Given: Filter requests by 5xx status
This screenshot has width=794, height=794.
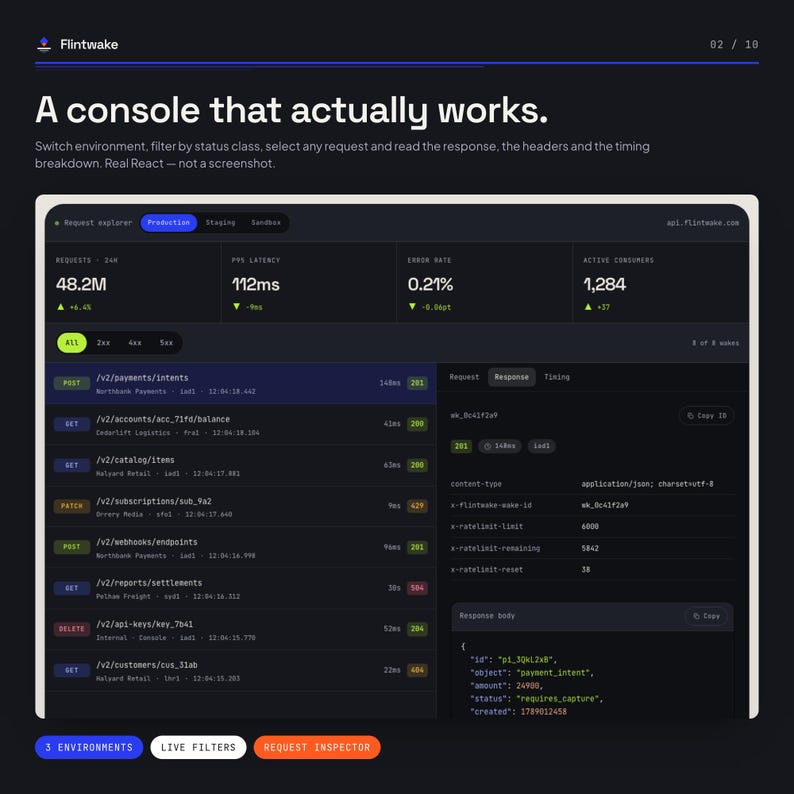Looking at the screenshot, I should 166,343.
